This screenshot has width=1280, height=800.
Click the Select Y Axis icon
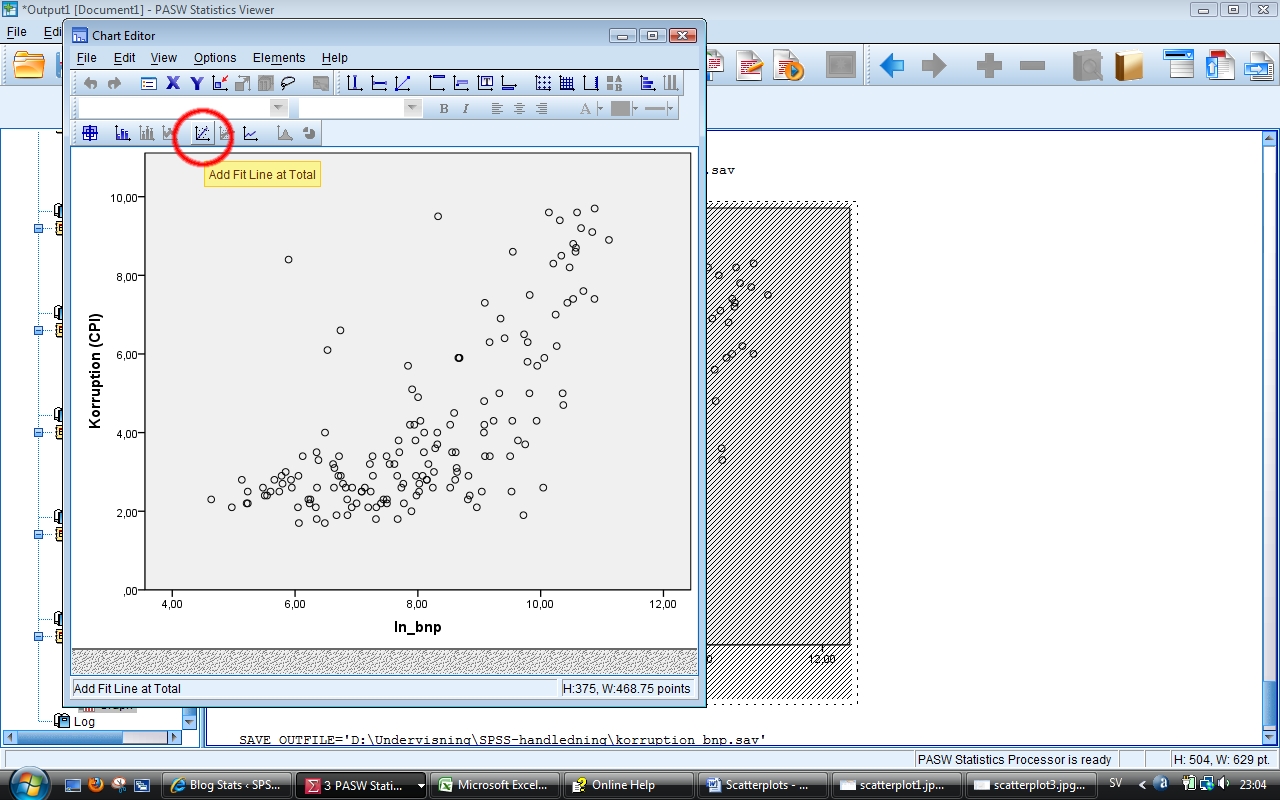pyautogui.click(x=196, y=83)
